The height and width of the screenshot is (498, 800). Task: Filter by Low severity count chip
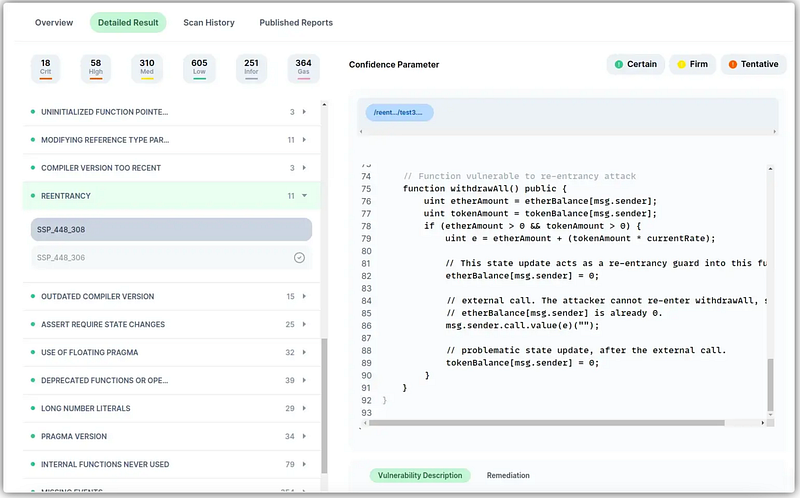[199, 67]
